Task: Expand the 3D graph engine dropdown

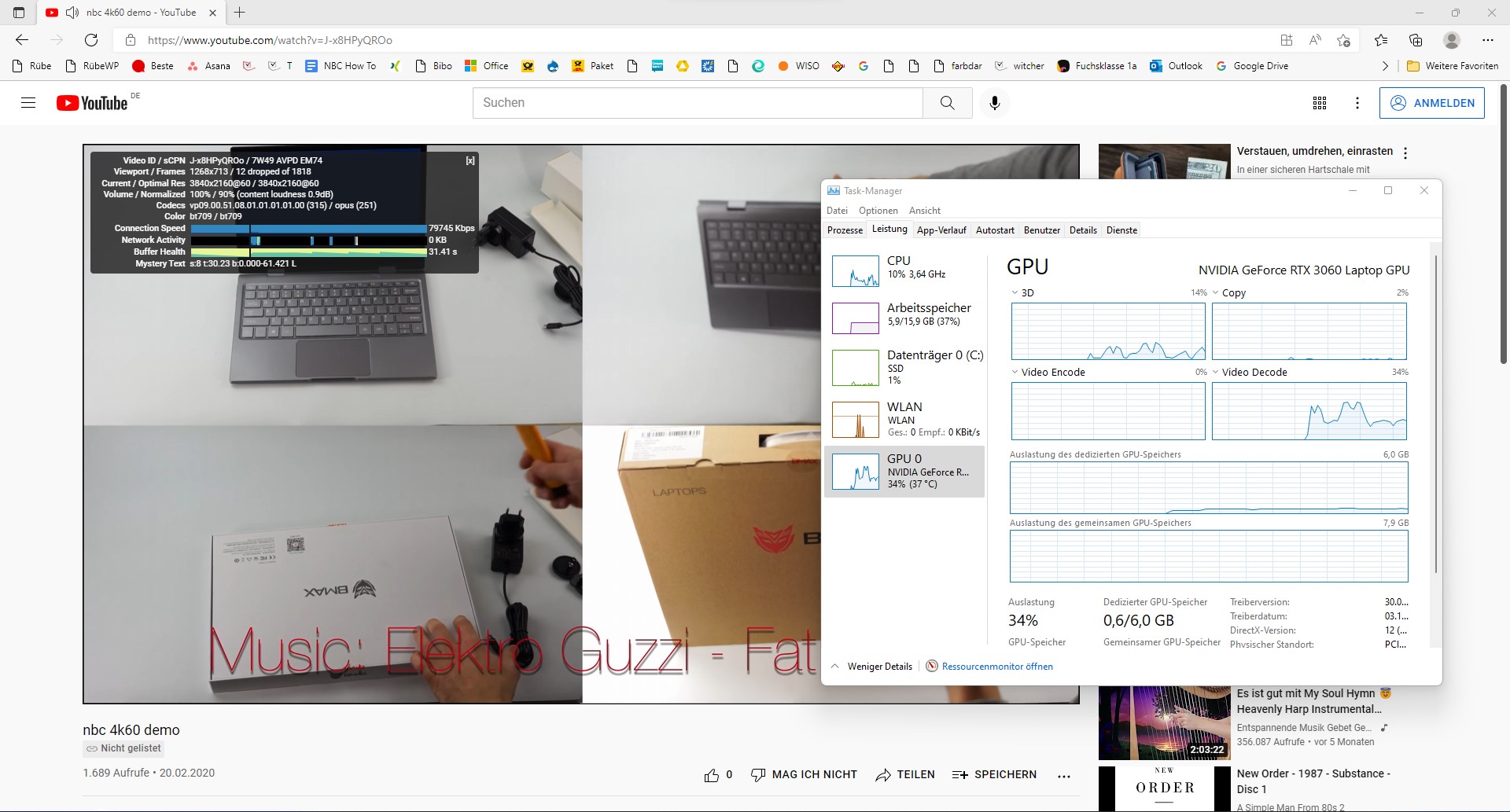Action: tap(1015, 293)
